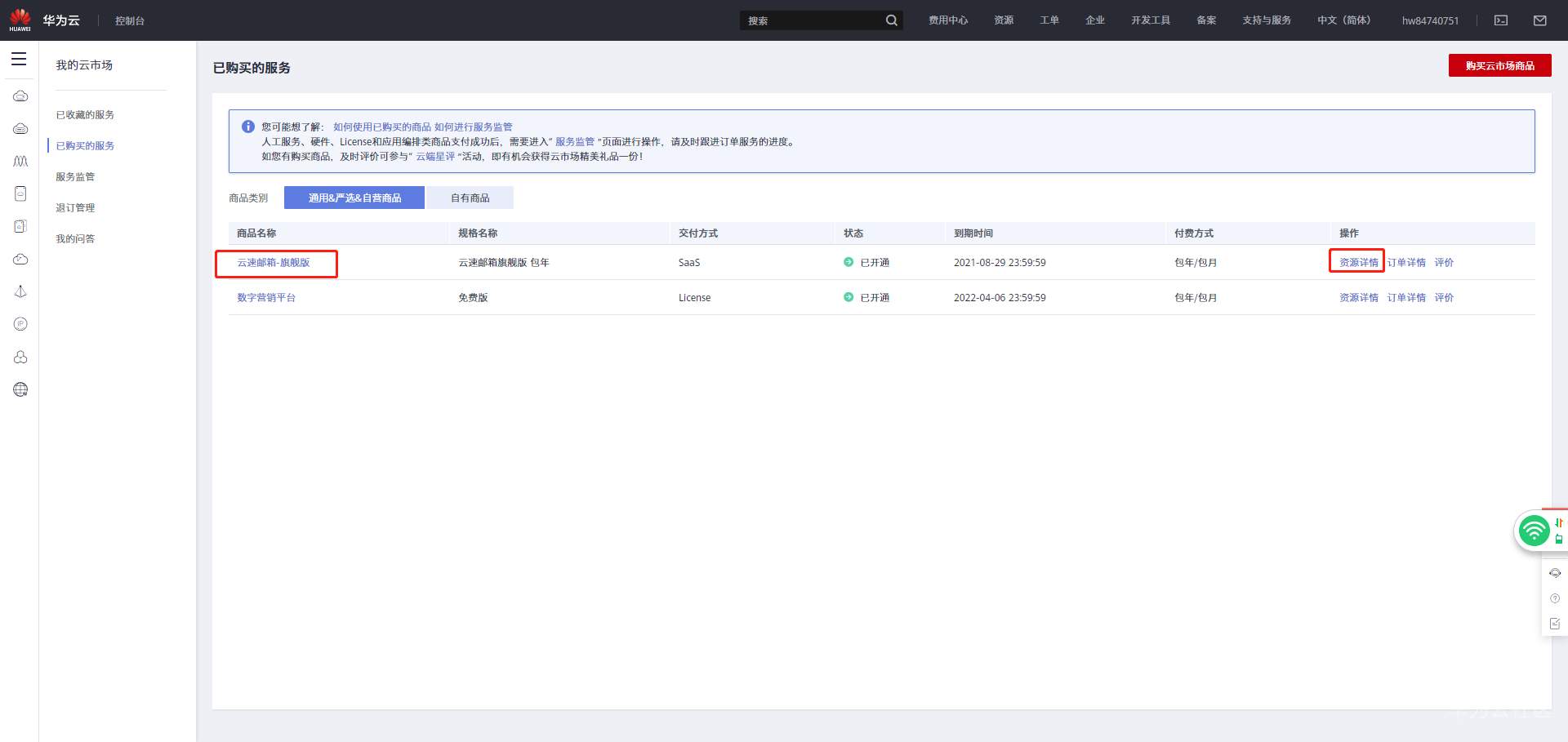1568x742 pixels.
Task: Open the Cloud Shell terminal icon
Action: coord(1501,20)
